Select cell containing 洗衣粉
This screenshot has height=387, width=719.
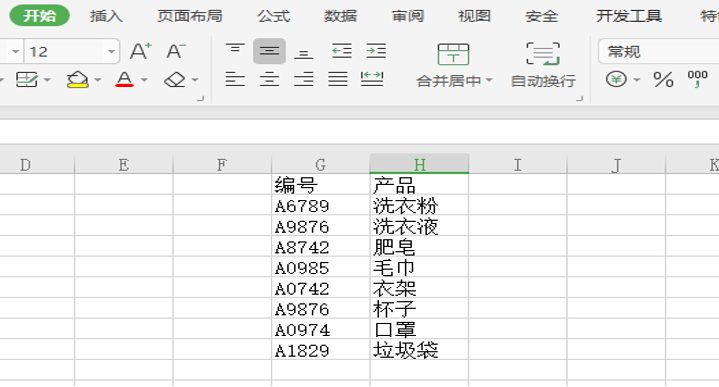pyautogui.click(x=419, y=206)
